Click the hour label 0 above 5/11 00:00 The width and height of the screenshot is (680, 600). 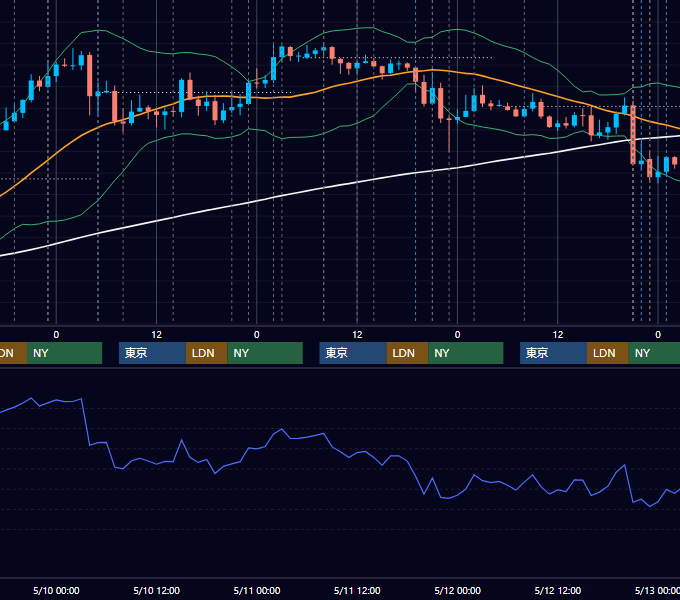coord(257,335)
